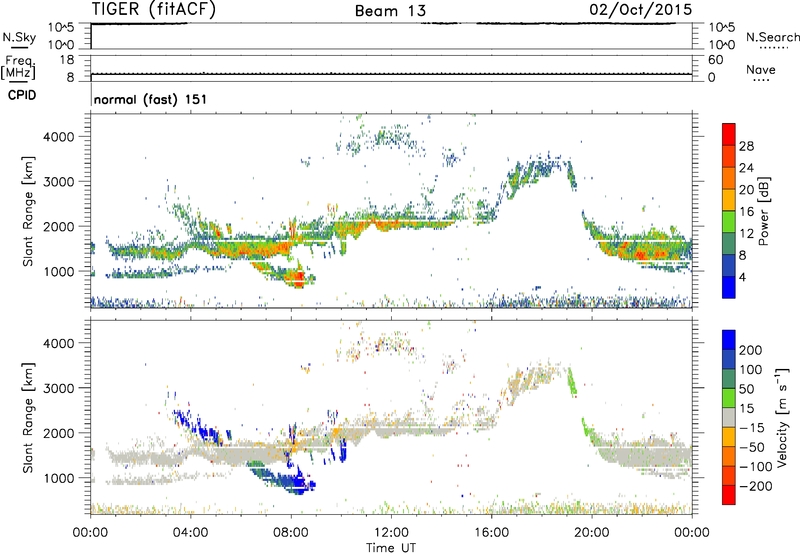The height and width of the screenshot is (554, 800).
Task: Click the 'Power [dB]' colorbar label
Action: (x=763, y=211)
